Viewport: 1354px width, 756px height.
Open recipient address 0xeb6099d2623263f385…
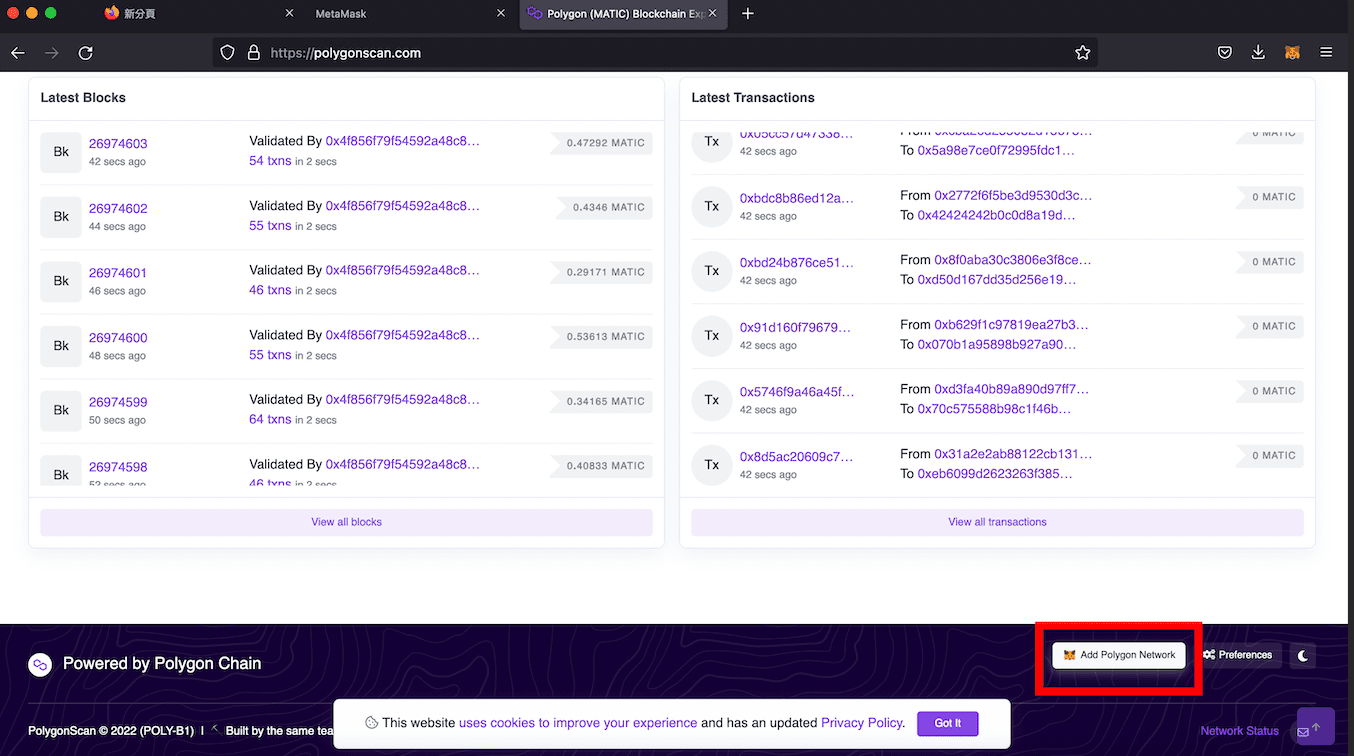994,474
